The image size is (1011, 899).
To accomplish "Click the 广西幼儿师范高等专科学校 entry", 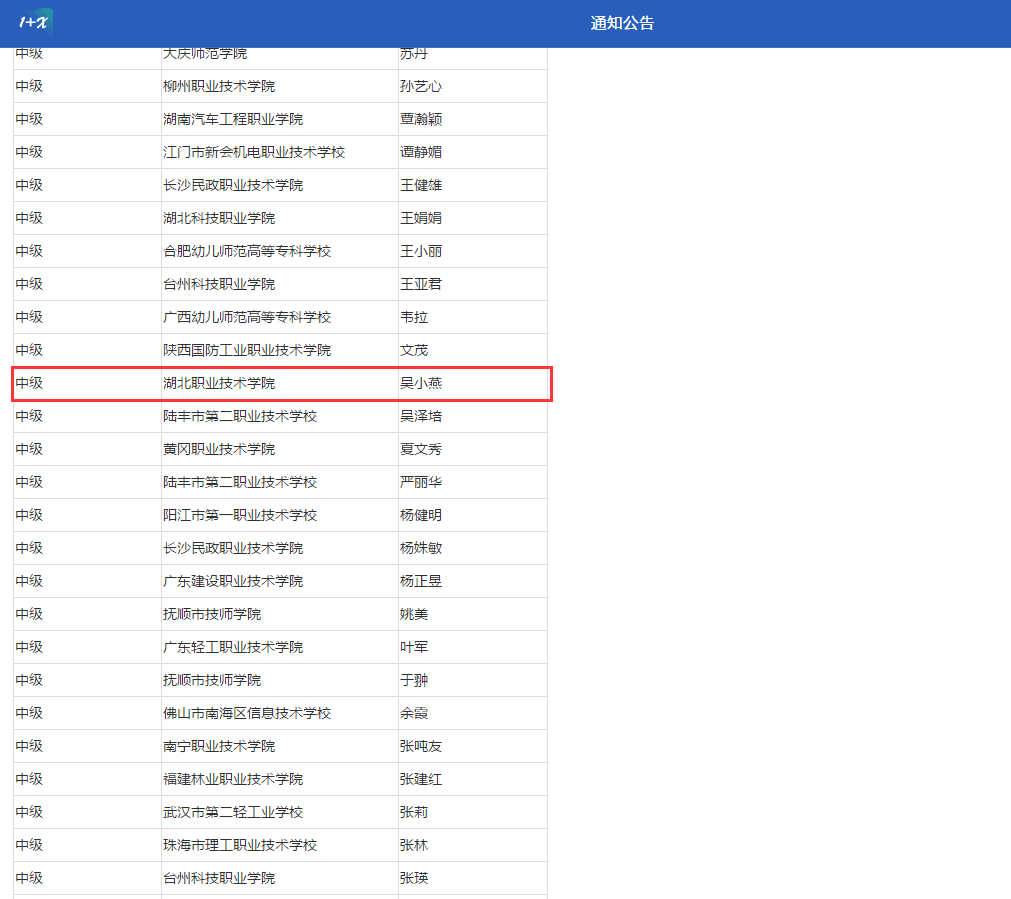I will tap(247, 317).
